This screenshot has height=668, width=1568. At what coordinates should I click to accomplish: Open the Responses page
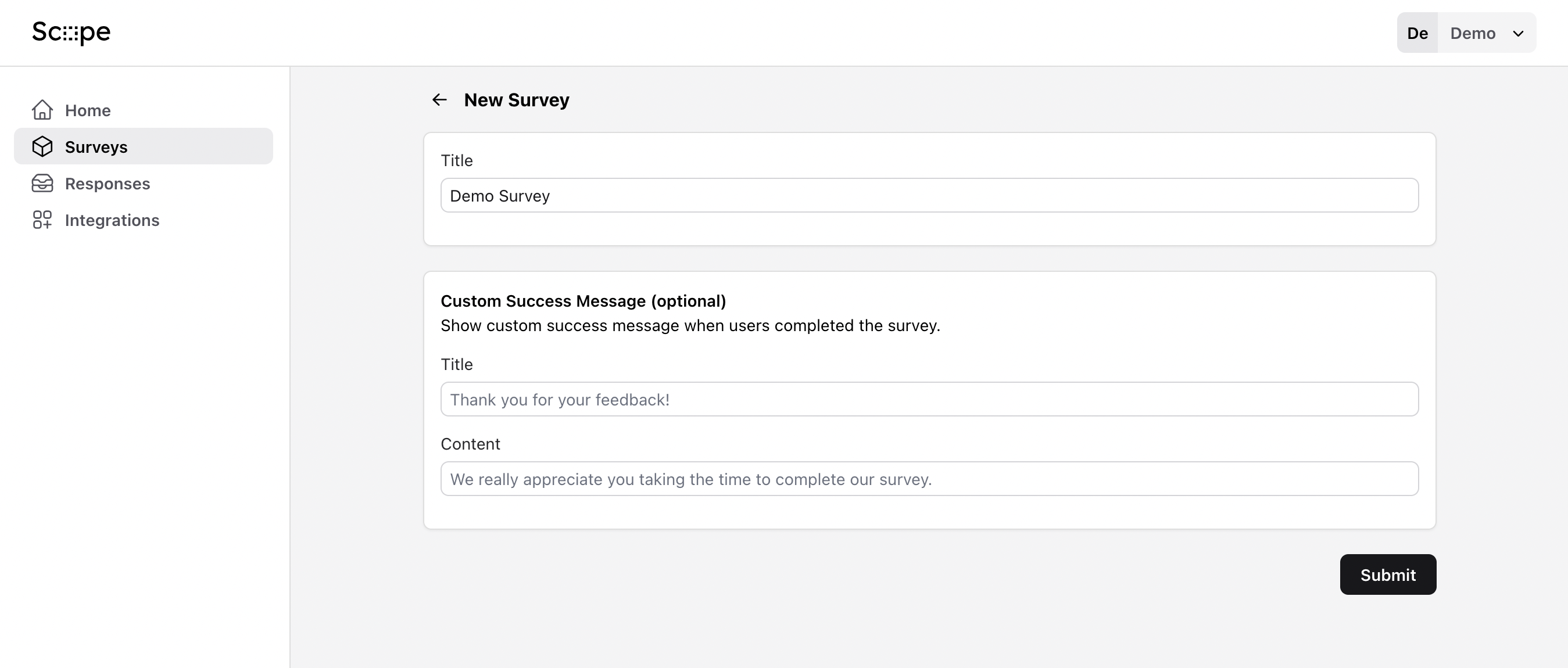click(x=108, y=183)
